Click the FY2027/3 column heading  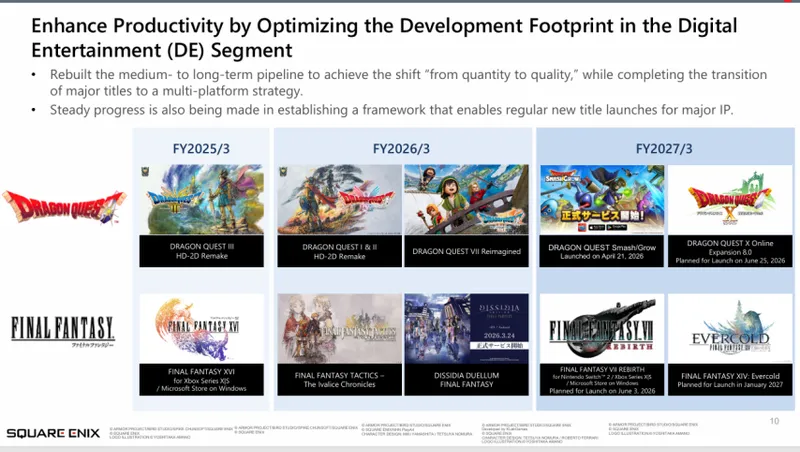pyautogui.click(x=664, y=148)
